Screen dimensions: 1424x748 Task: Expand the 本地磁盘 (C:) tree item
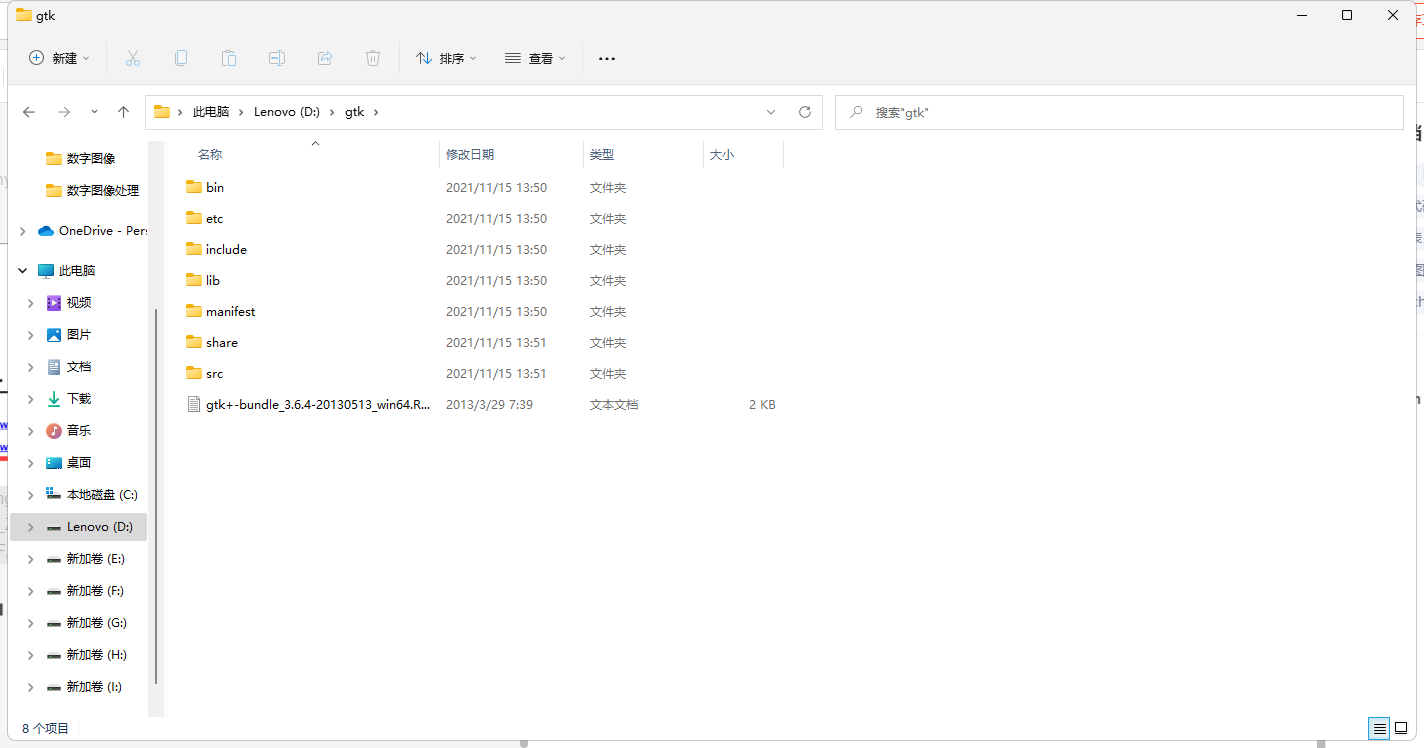pos(30,494)
